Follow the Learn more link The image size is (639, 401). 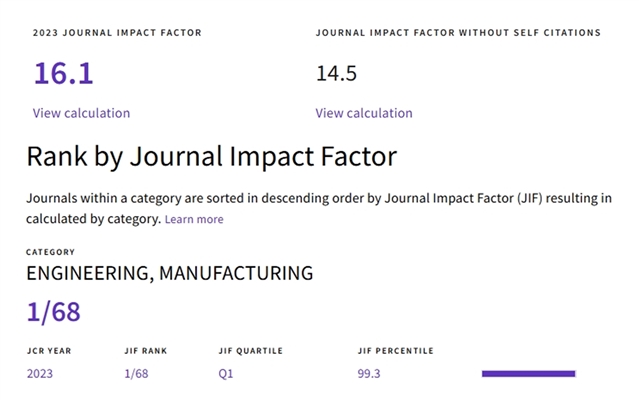point(194,219)
